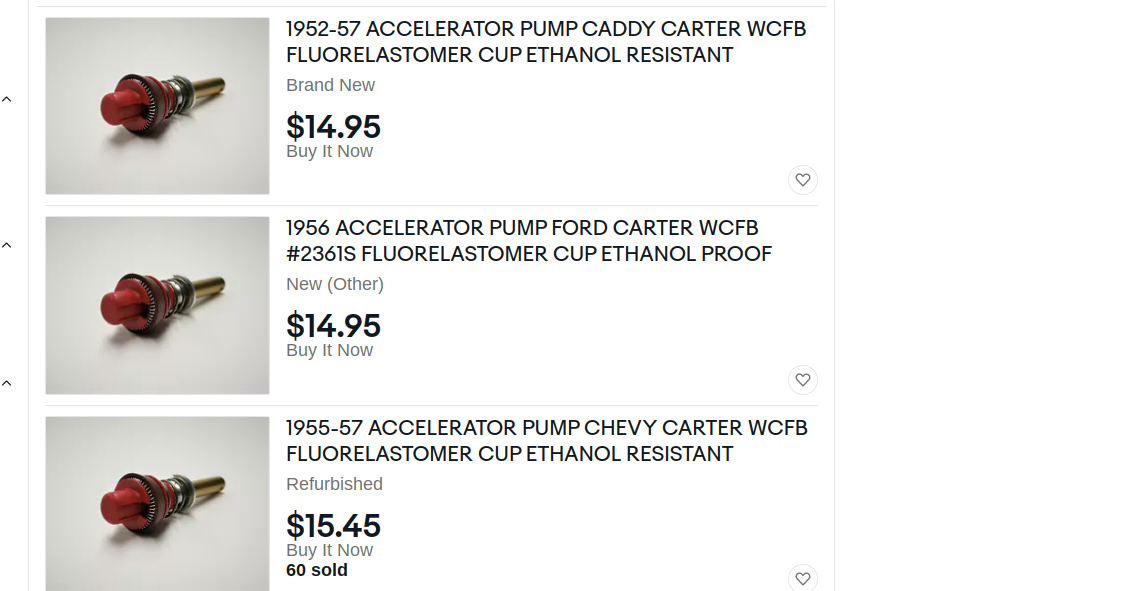Click the lowest chevron on the left edge
Image resolution: width=1127 pixels, height=591 pixels.
pos(6,383)
